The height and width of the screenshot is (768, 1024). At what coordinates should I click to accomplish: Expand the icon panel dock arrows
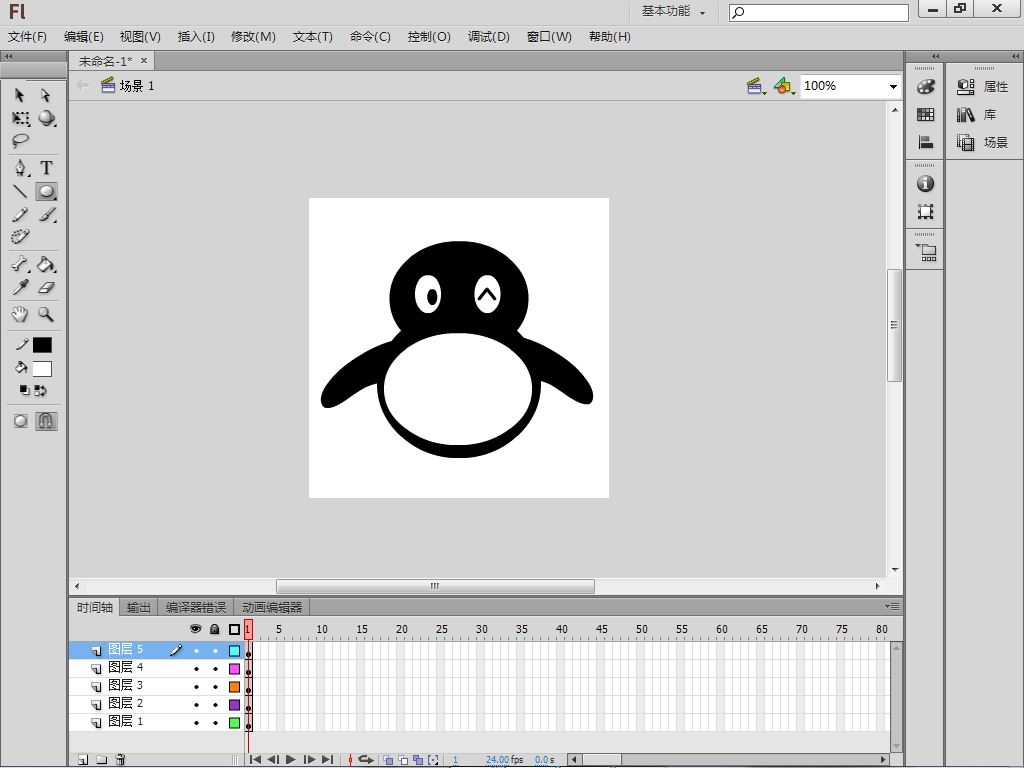[x=935, y=56]
